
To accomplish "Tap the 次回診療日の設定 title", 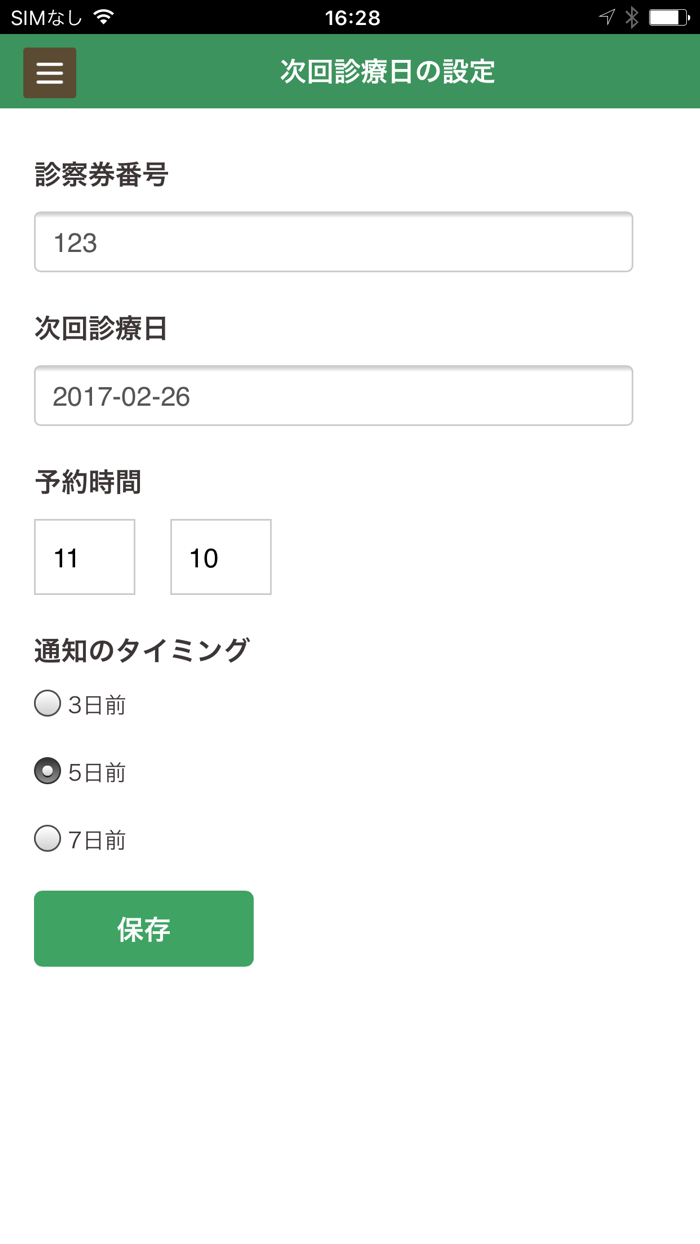I will click(x=385, y=72).
